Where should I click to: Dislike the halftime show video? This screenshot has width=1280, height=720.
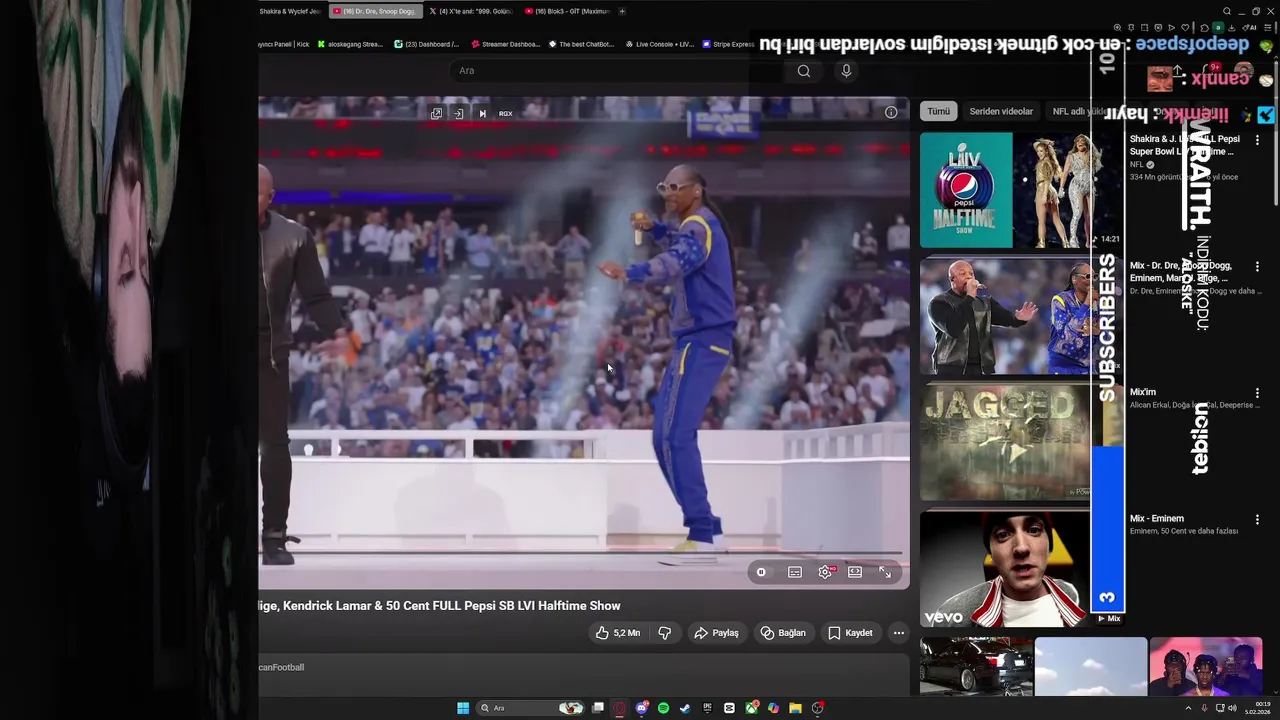click(x=664, y=633)
